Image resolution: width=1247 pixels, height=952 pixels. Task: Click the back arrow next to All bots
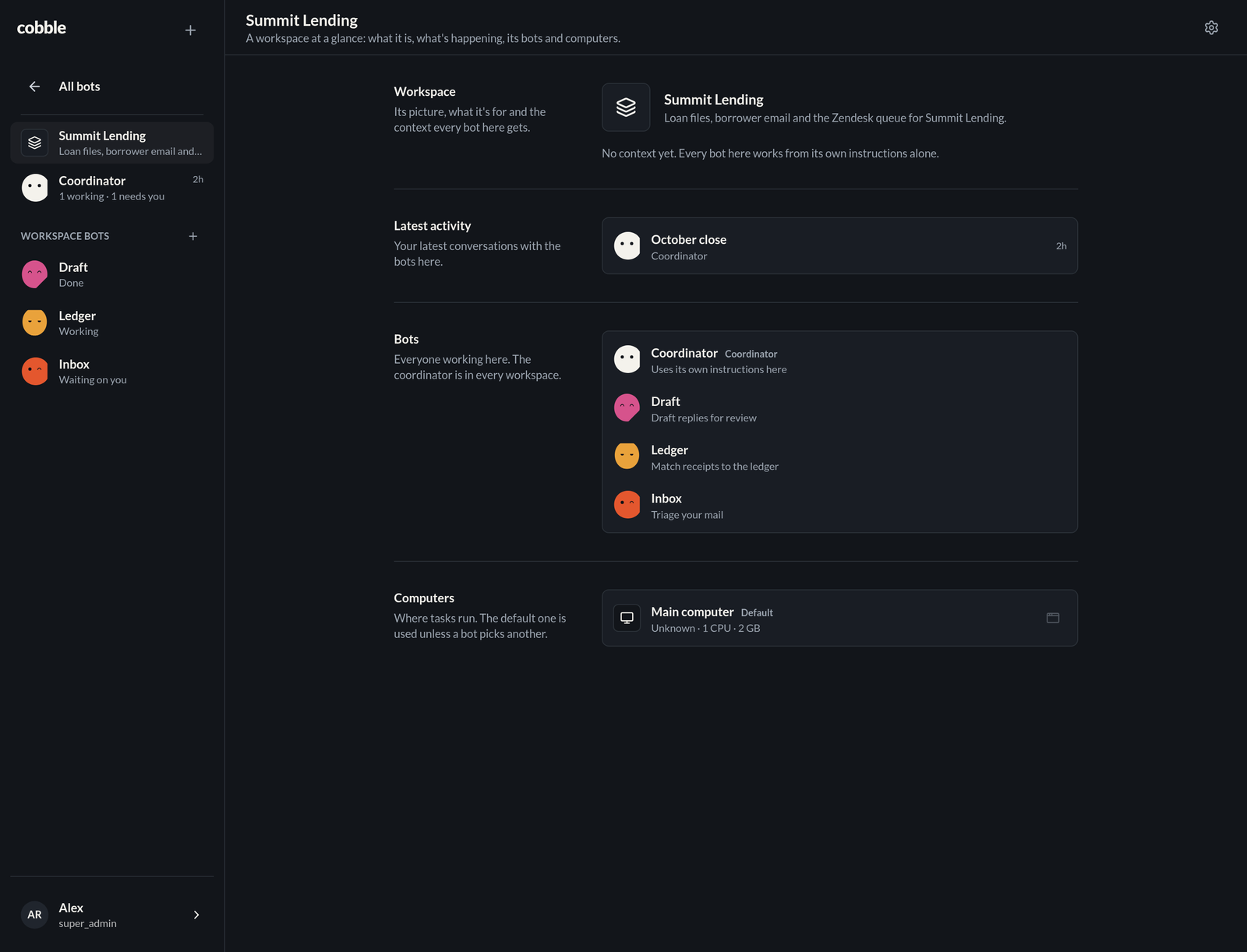34,86
